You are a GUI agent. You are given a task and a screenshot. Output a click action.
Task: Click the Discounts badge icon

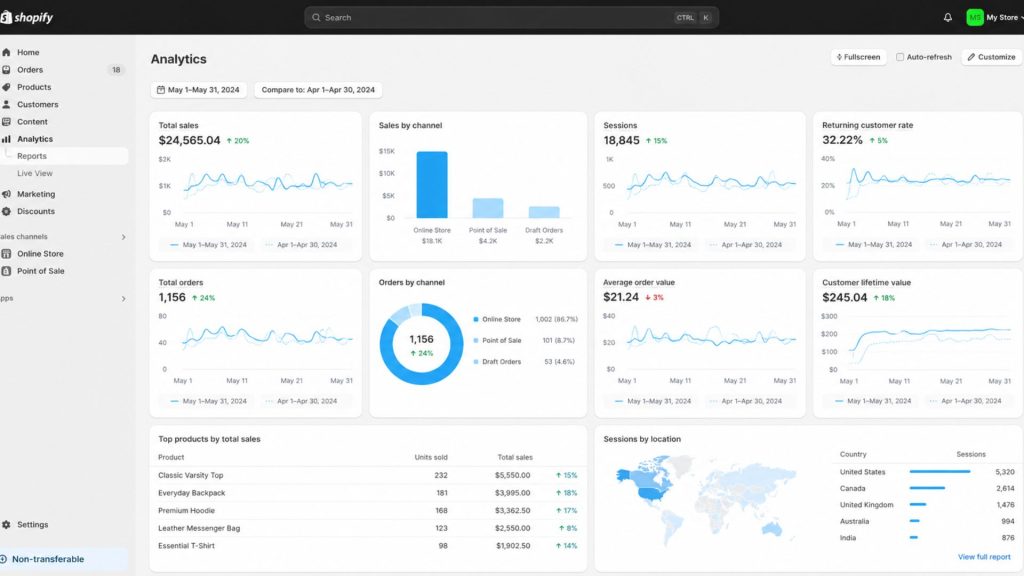tap(7, 212)
